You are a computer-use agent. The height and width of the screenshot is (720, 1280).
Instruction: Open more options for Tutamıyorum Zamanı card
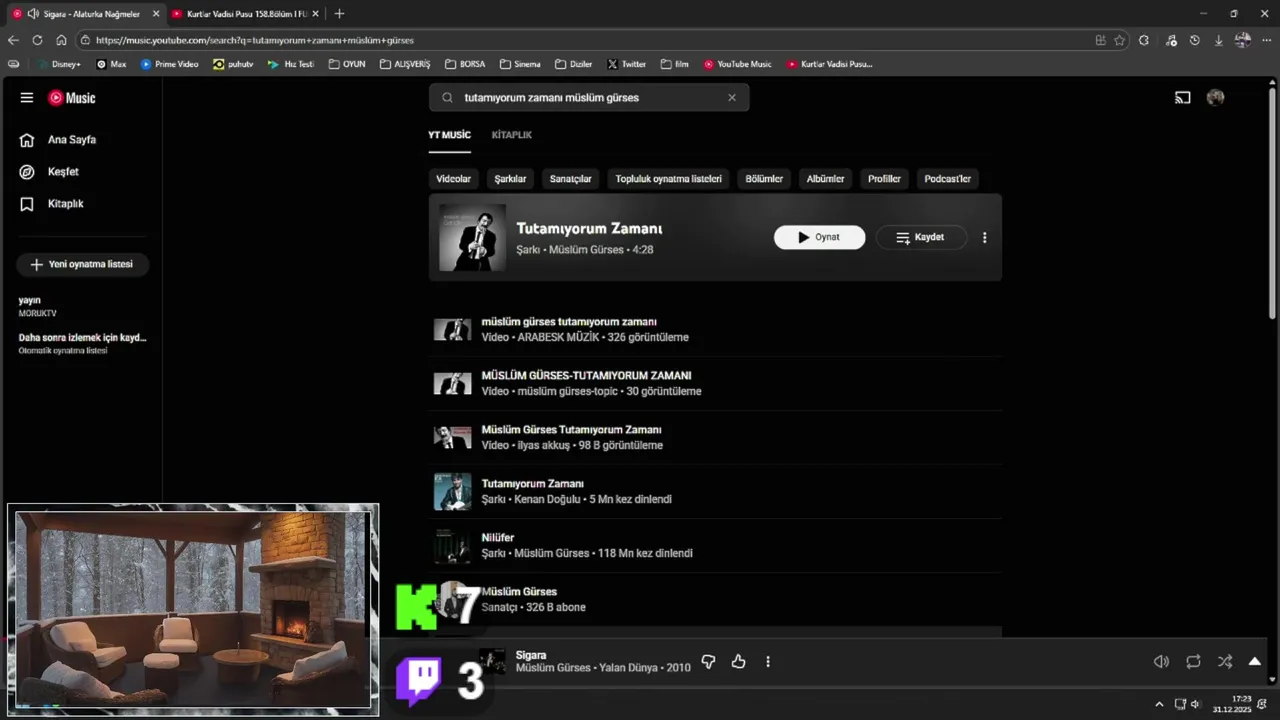[984, 238]
